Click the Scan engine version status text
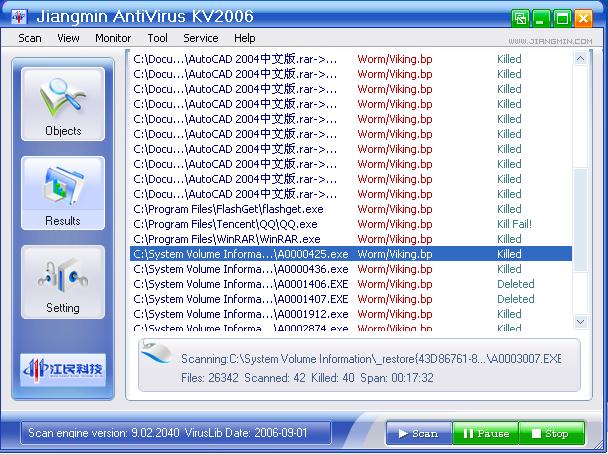 tap(168, 433)
